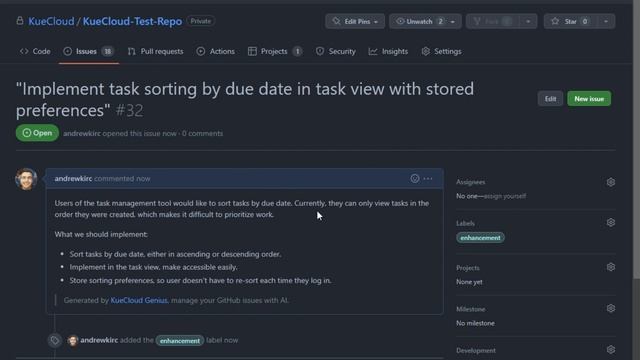Click the pin icon in Edit Pins

[x=336, y=21]
